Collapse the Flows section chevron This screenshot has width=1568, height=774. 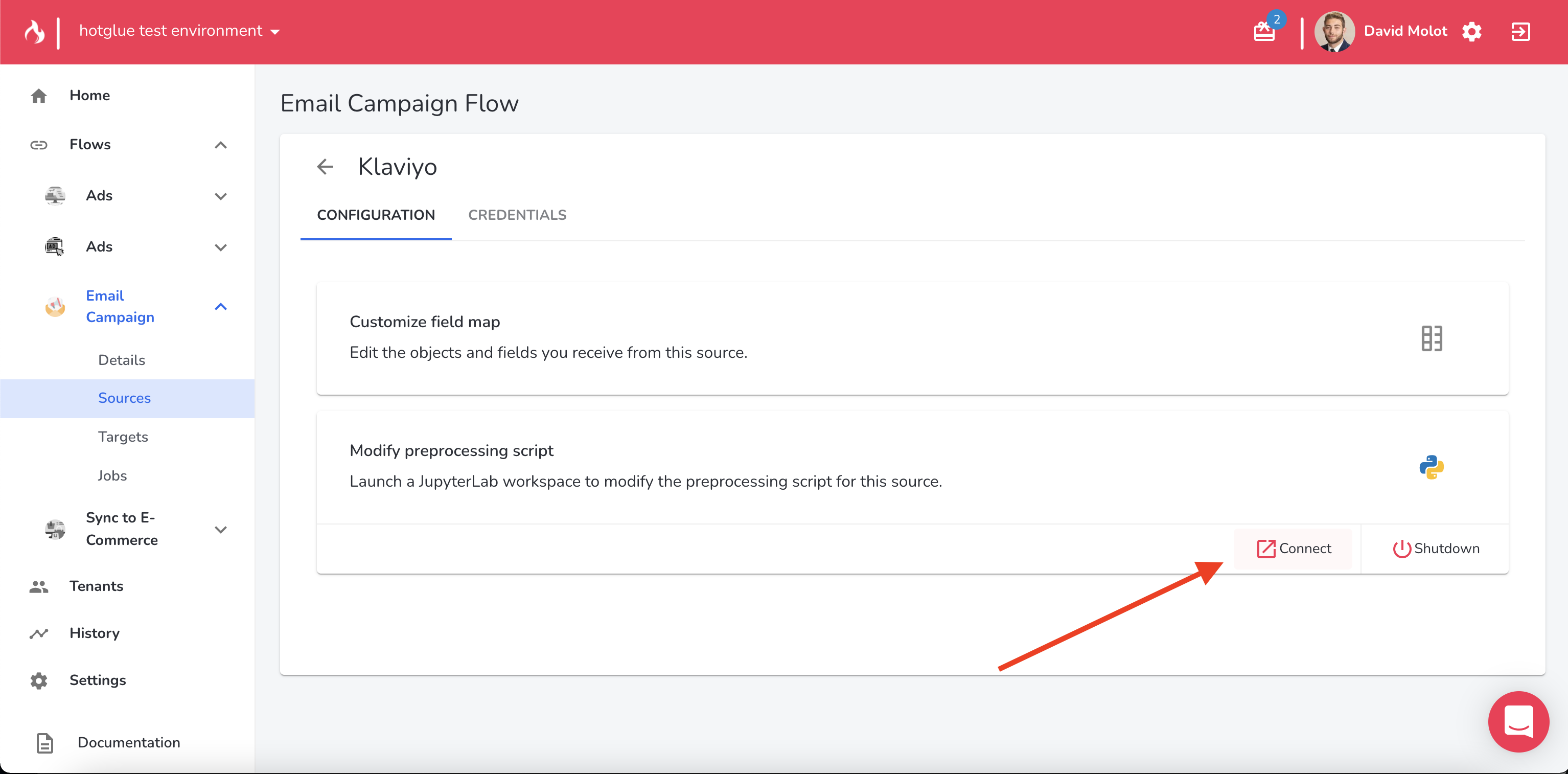coord(220,145)
